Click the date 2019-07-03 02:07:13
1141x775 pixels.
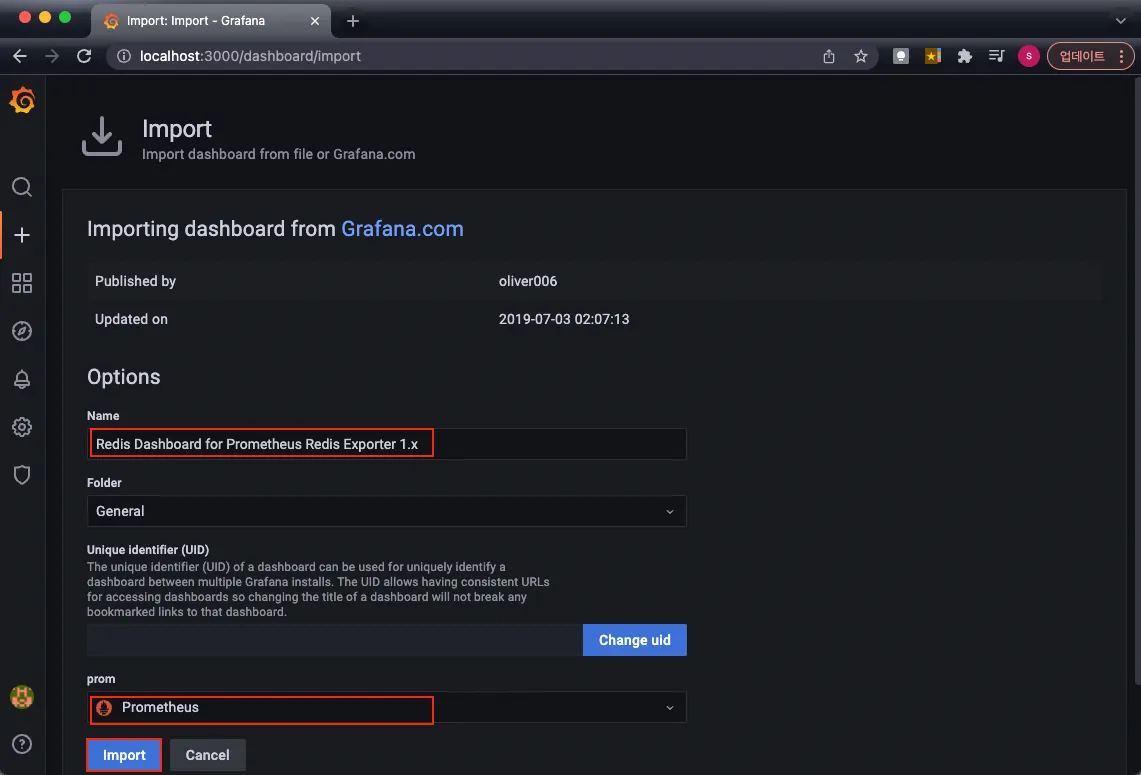564,319
